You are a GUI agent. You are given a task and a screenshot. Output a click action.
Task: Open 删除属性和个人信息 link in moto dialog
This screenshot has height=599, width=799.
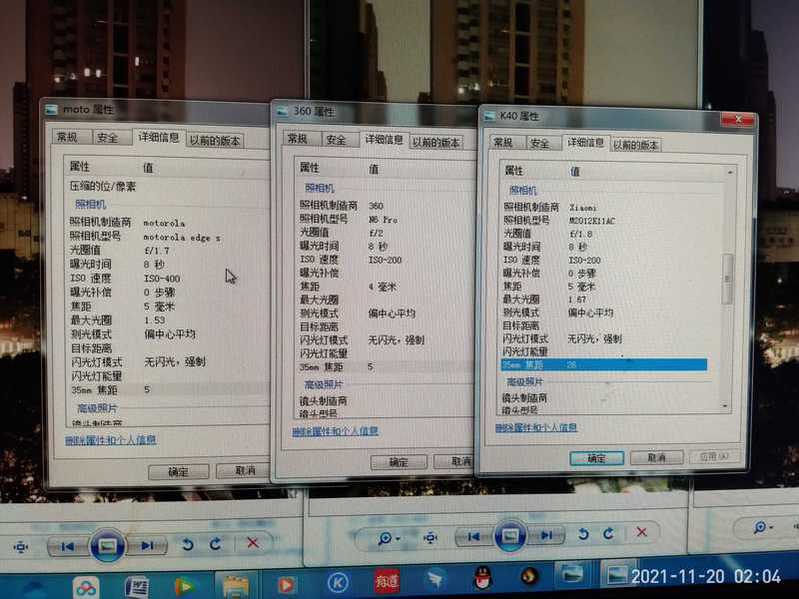click(111, 440)
